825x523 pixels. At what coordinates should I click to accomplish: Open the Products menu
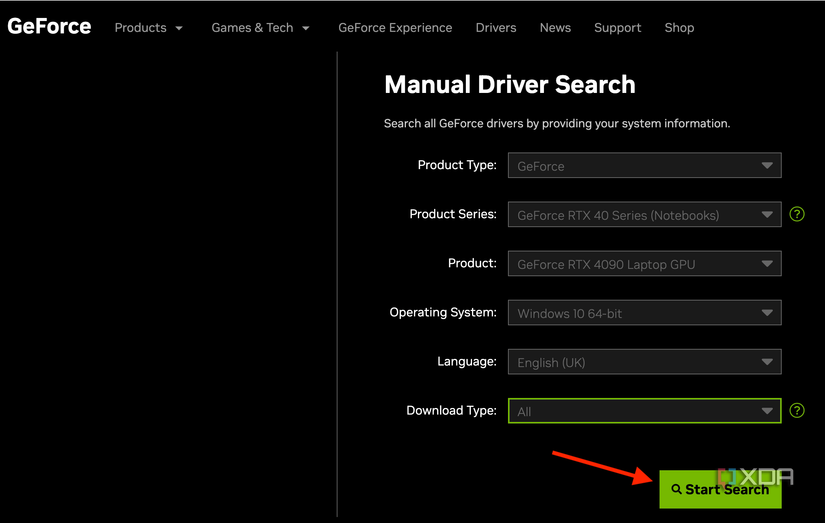[x=148, y=27]
